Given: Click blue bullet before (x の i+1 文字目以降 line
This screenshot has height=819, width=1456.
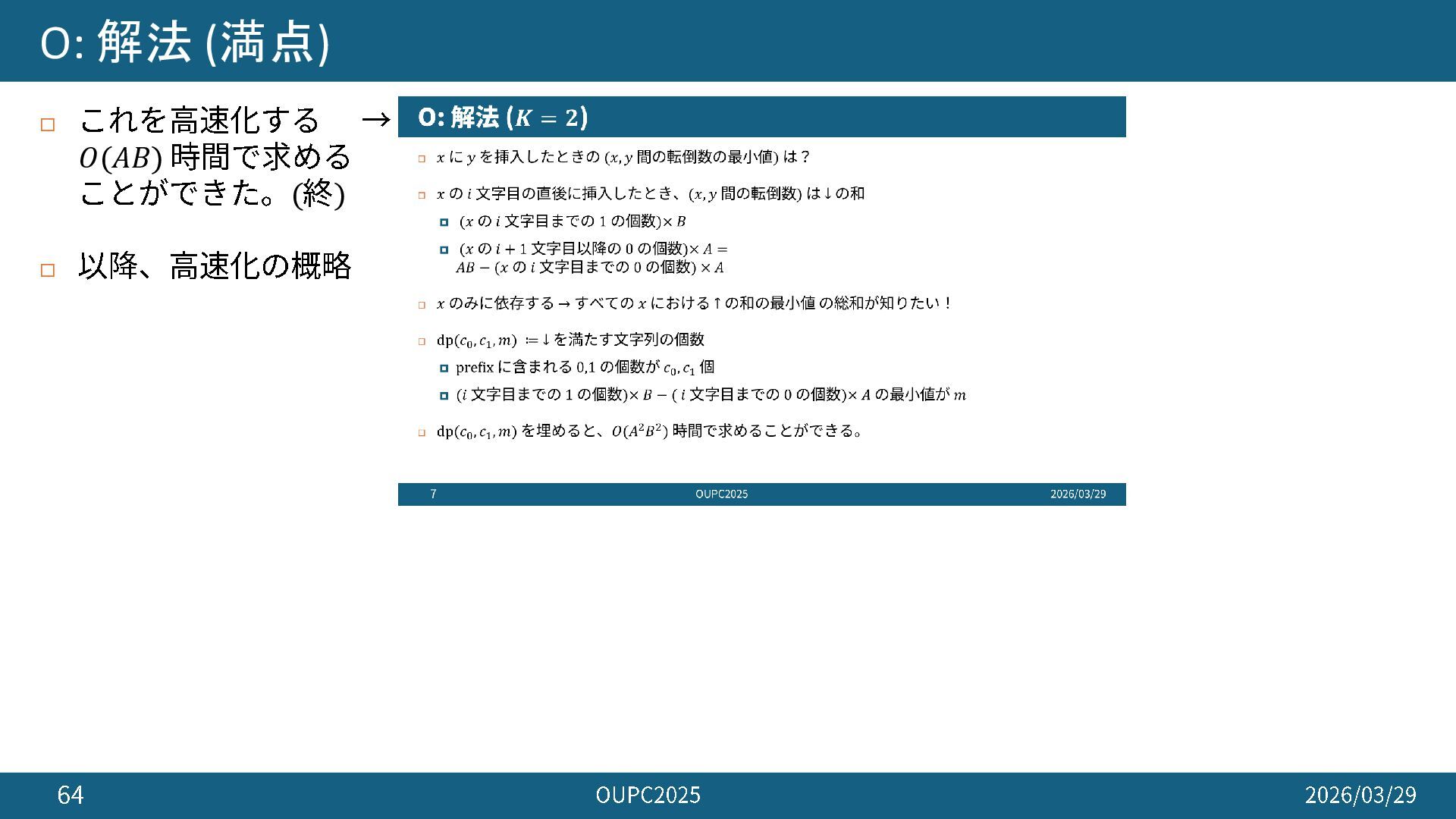Looking at the screenshot, I should (444, 249).
